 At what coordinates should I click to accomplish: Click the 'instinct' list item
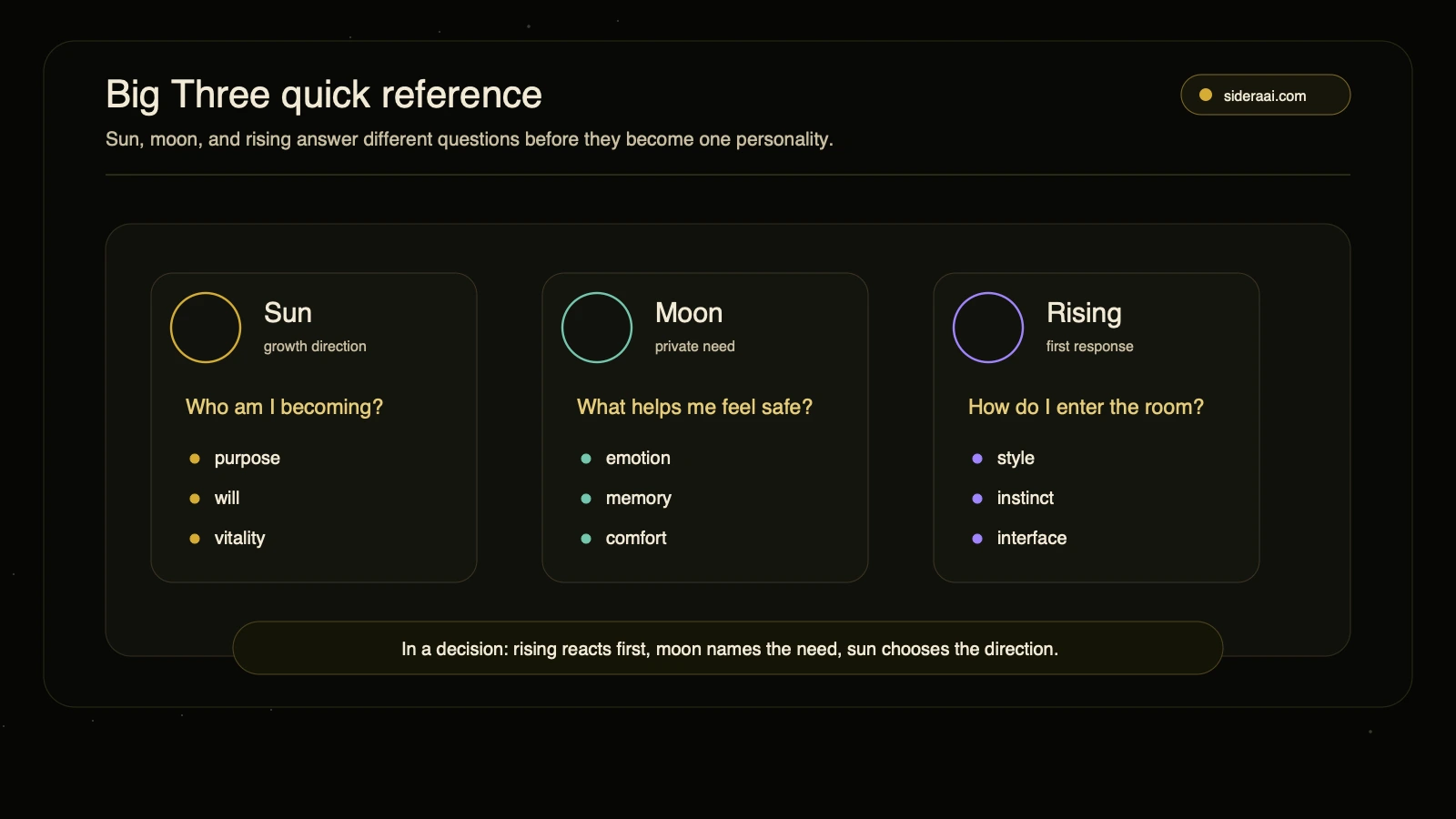click(x=1026, y=498)
